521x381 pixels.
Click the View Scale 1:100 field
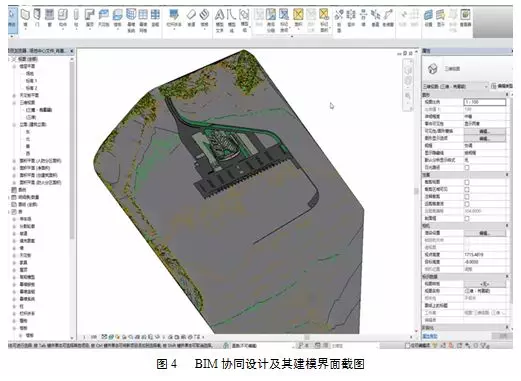coord(484,102)
